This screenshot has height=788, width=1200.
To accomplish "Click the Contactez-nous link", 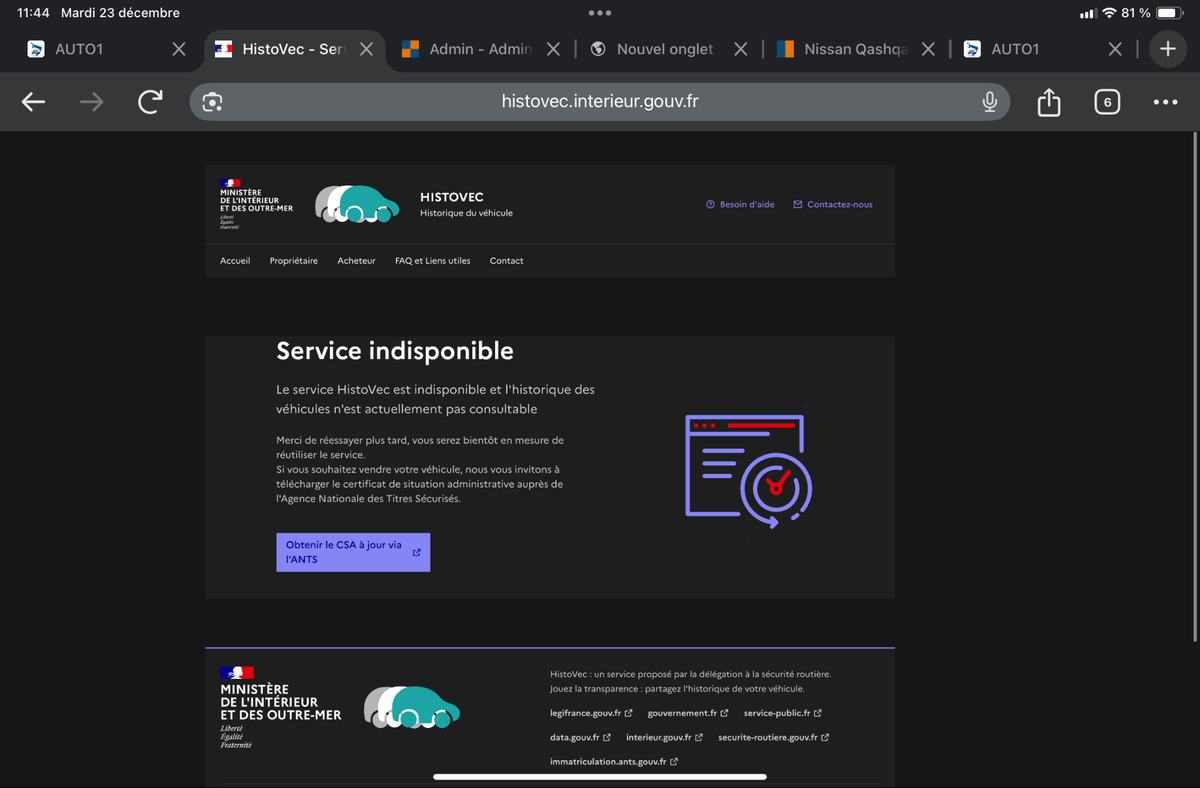I will coord(833,205).
